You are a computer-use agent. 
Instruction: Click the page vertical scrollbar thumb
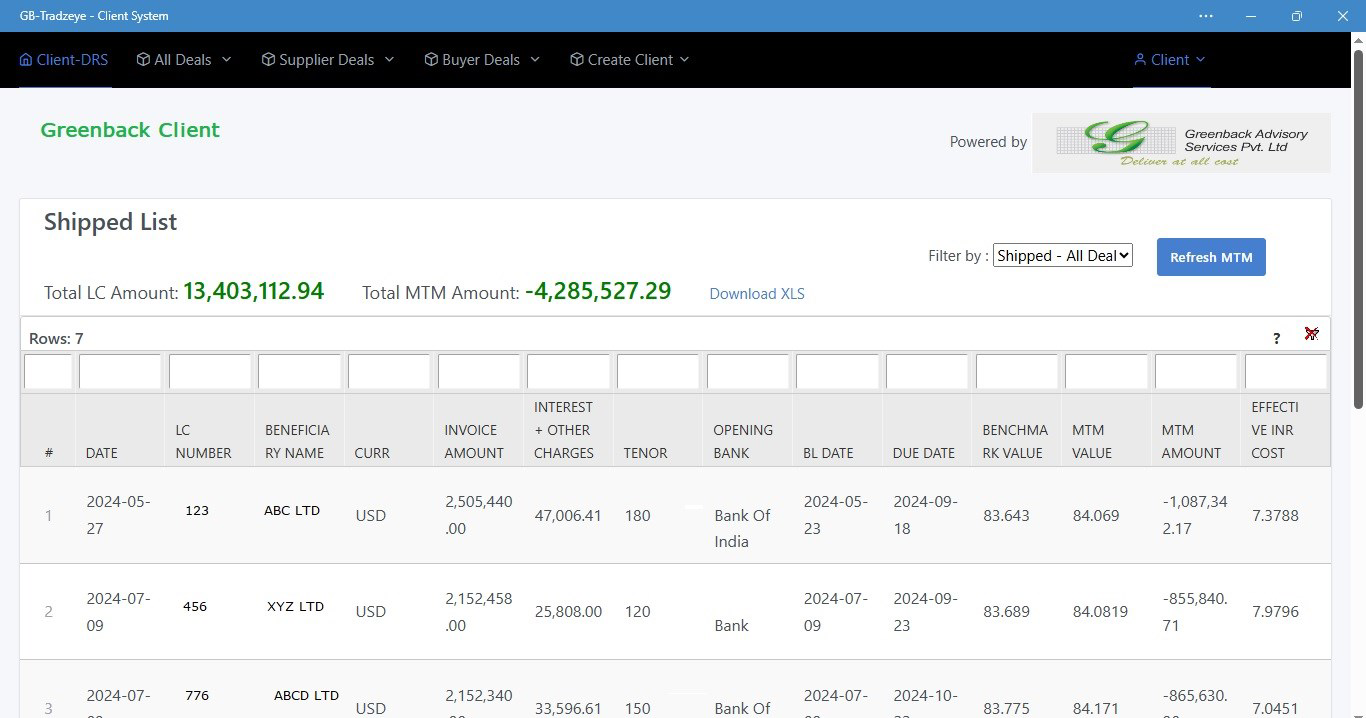pyautogui.click(x=1358, y=228)
